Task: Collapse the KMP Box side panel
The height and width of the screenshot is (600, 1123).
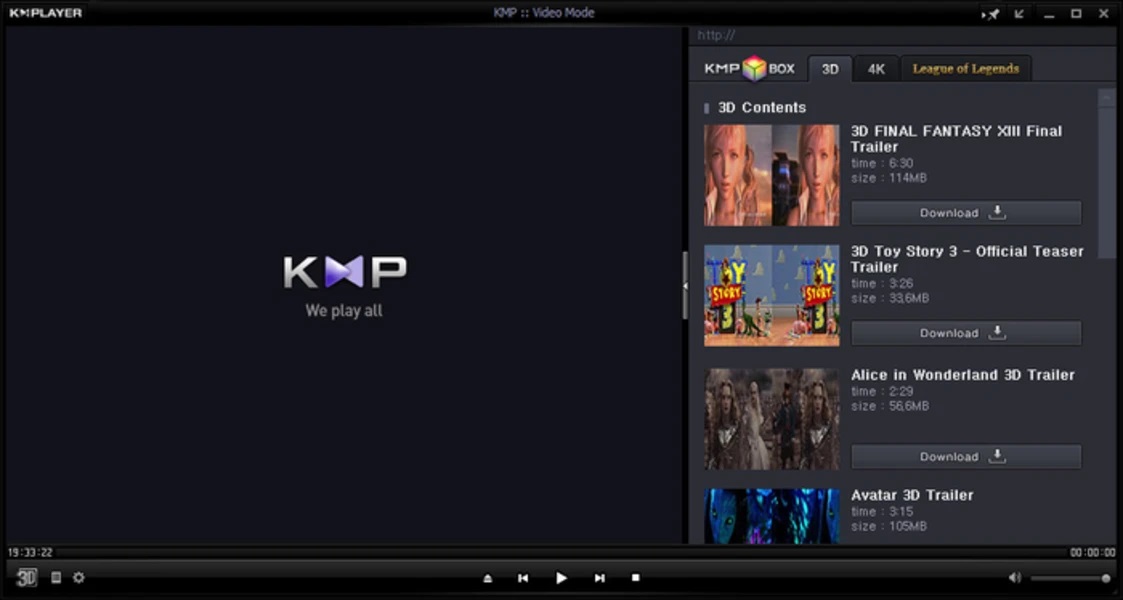Action: pyautogui.click(x=685, y=285)
